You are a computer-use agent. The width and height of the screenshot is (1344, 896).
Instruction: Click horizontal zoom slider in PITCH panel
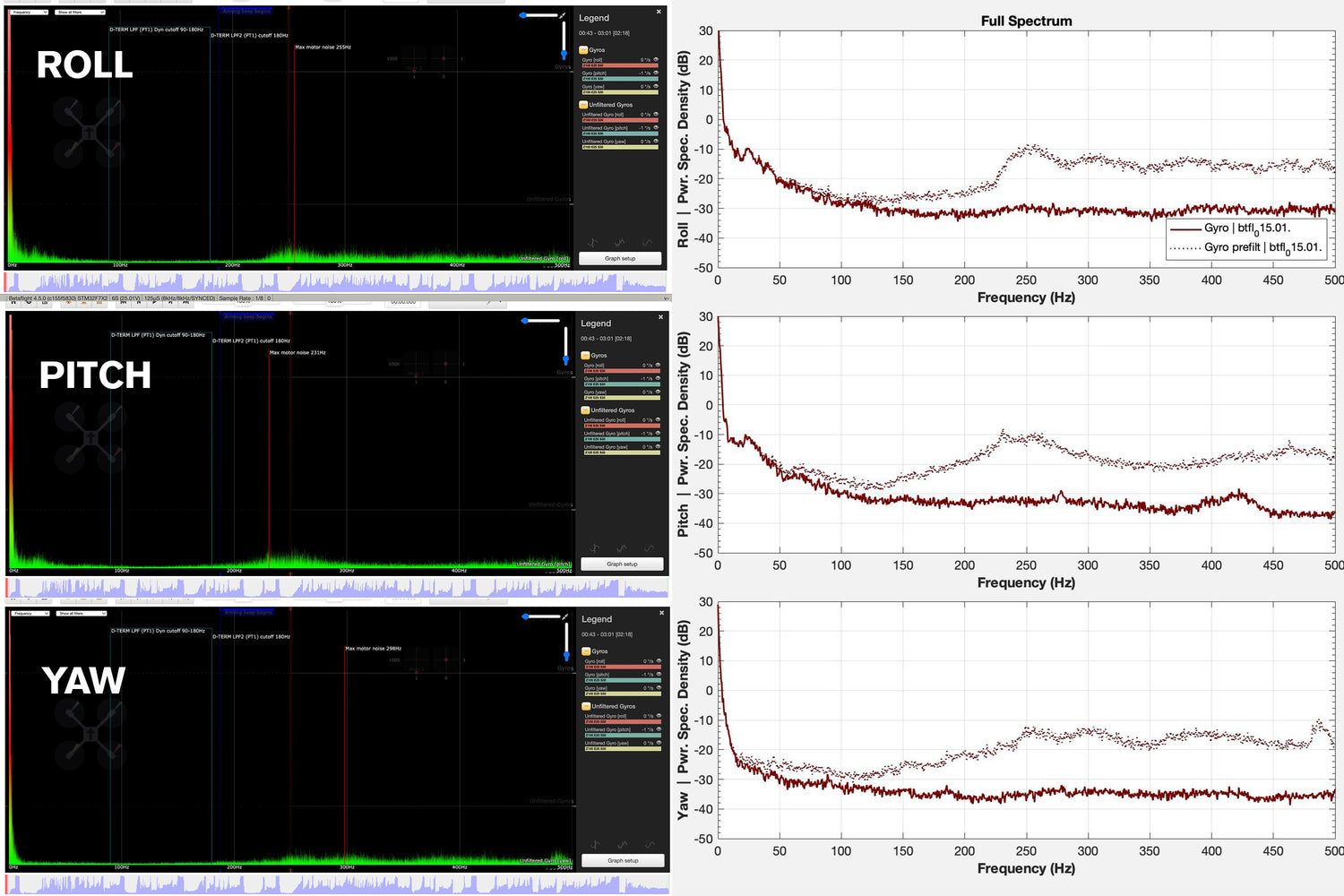coord(541,321)
